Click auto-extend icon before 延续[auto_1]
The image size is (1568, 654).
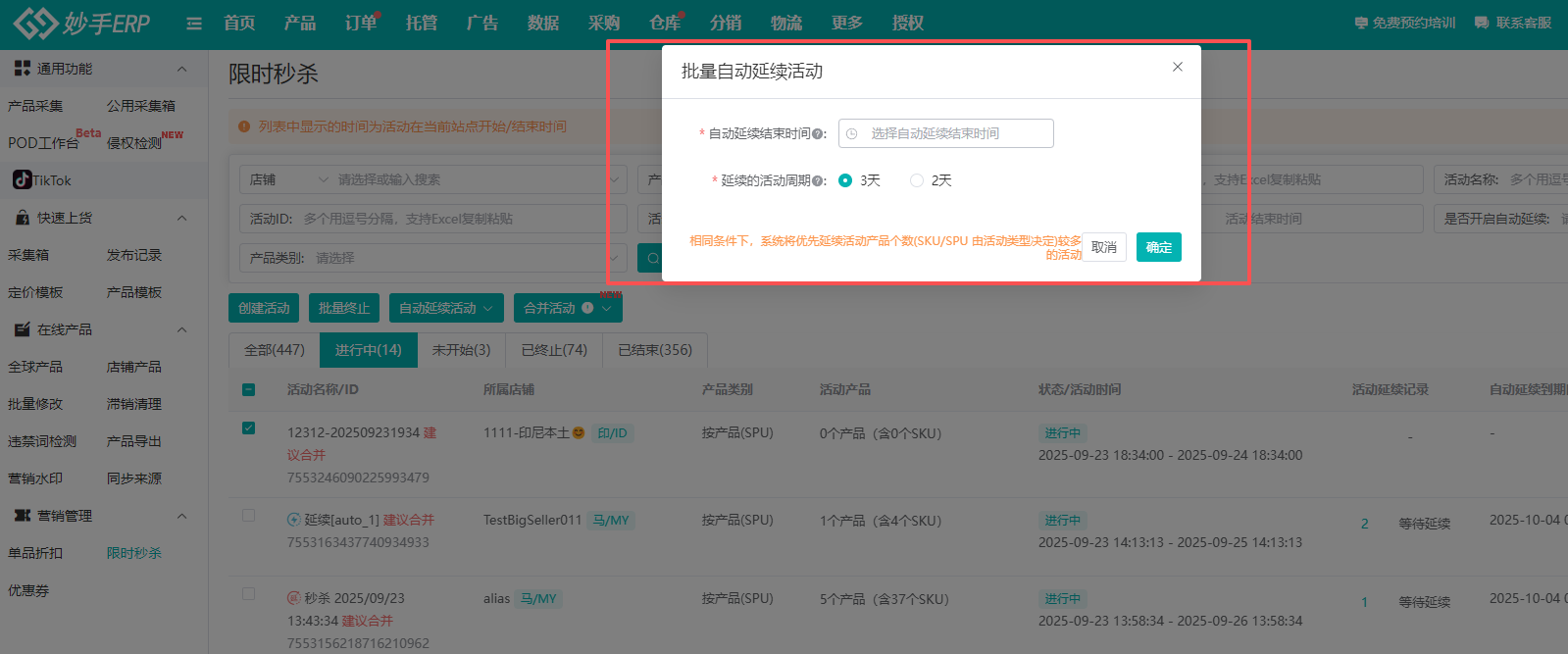pos(293,520)
